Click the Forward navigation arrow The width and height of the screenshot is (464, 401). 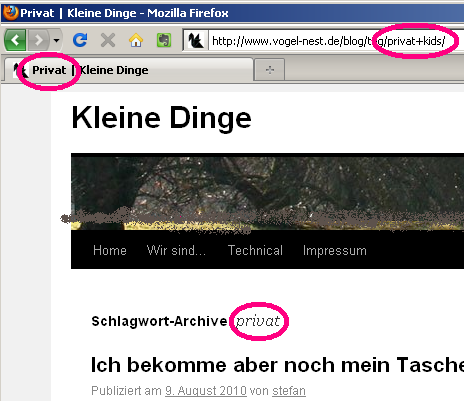39,40
